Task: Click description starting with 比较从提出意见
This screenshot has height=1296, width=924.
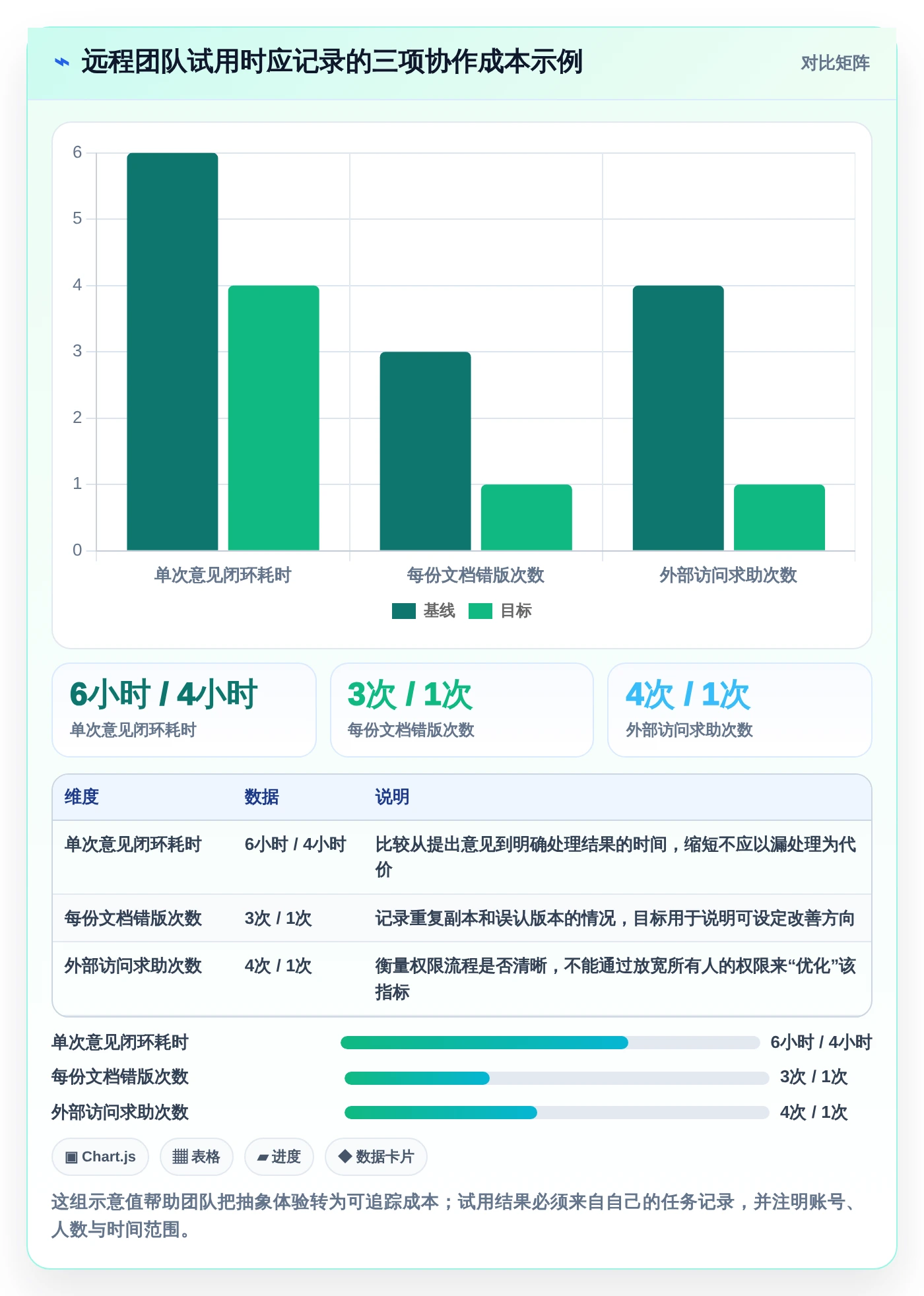Action: tap(616, 857)
